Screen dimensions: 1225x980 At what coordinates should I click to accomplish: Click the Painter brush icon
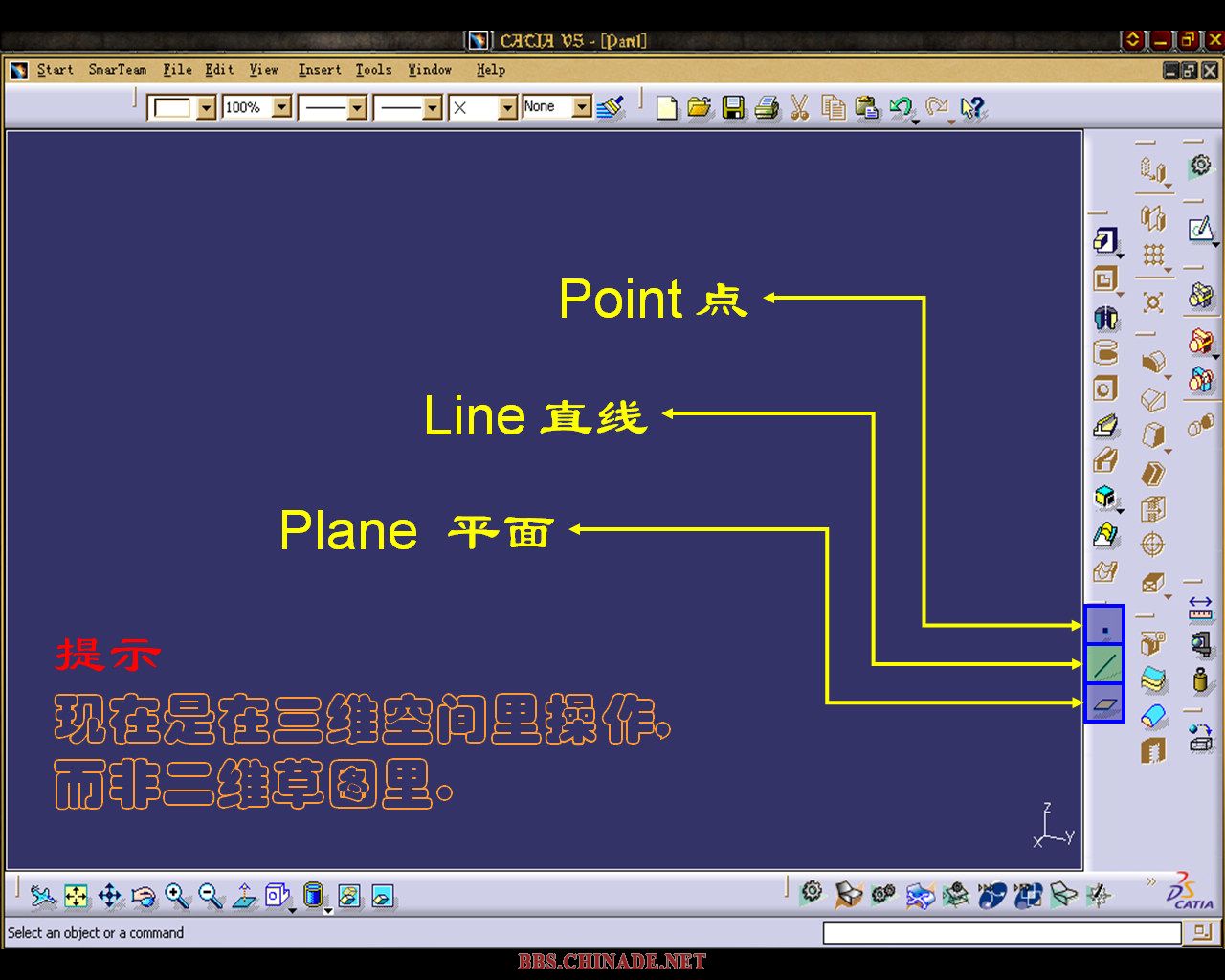click(610, 107)
